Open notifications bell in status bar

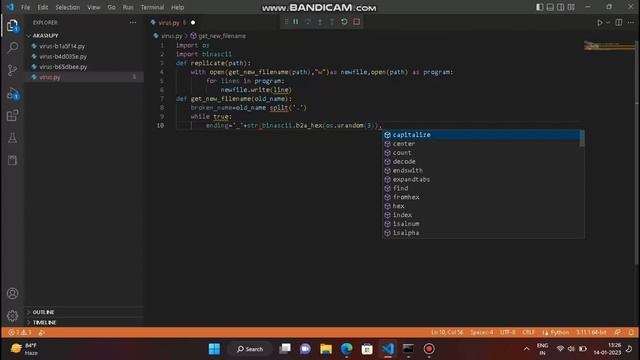click(x=631, y=332)
